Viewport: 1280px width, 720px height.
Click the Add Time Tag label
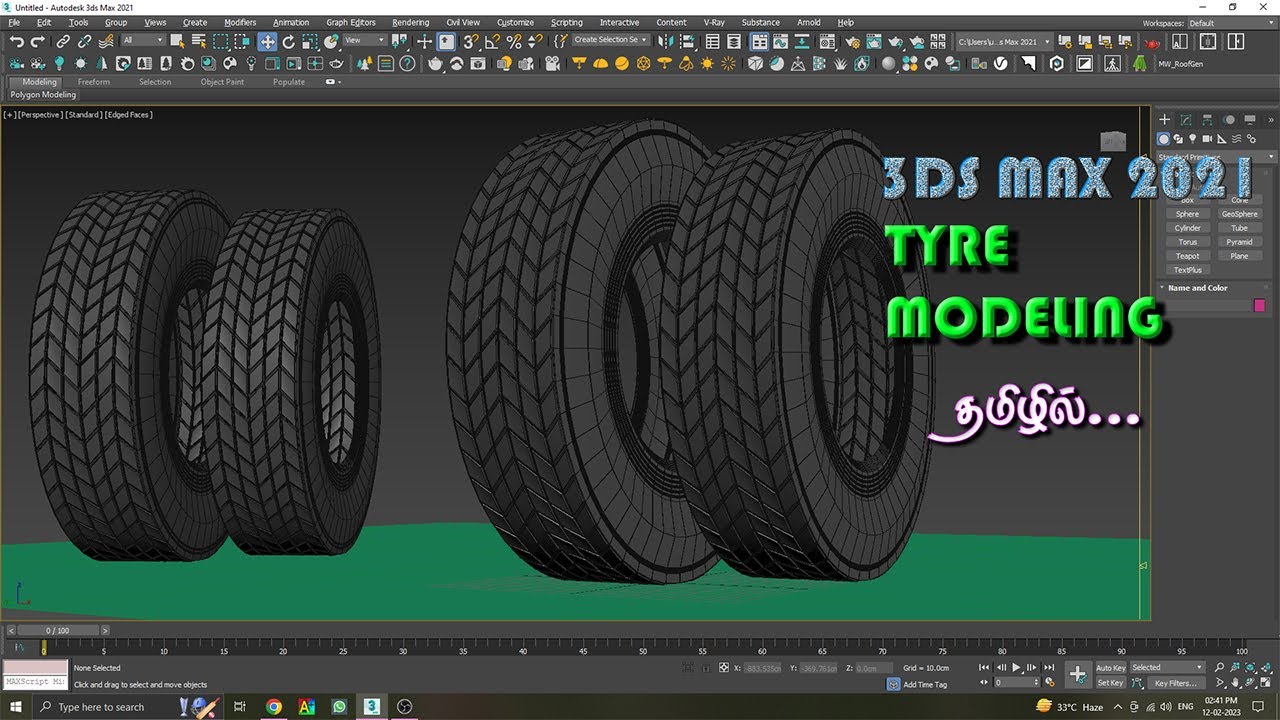tap(925, 685)
